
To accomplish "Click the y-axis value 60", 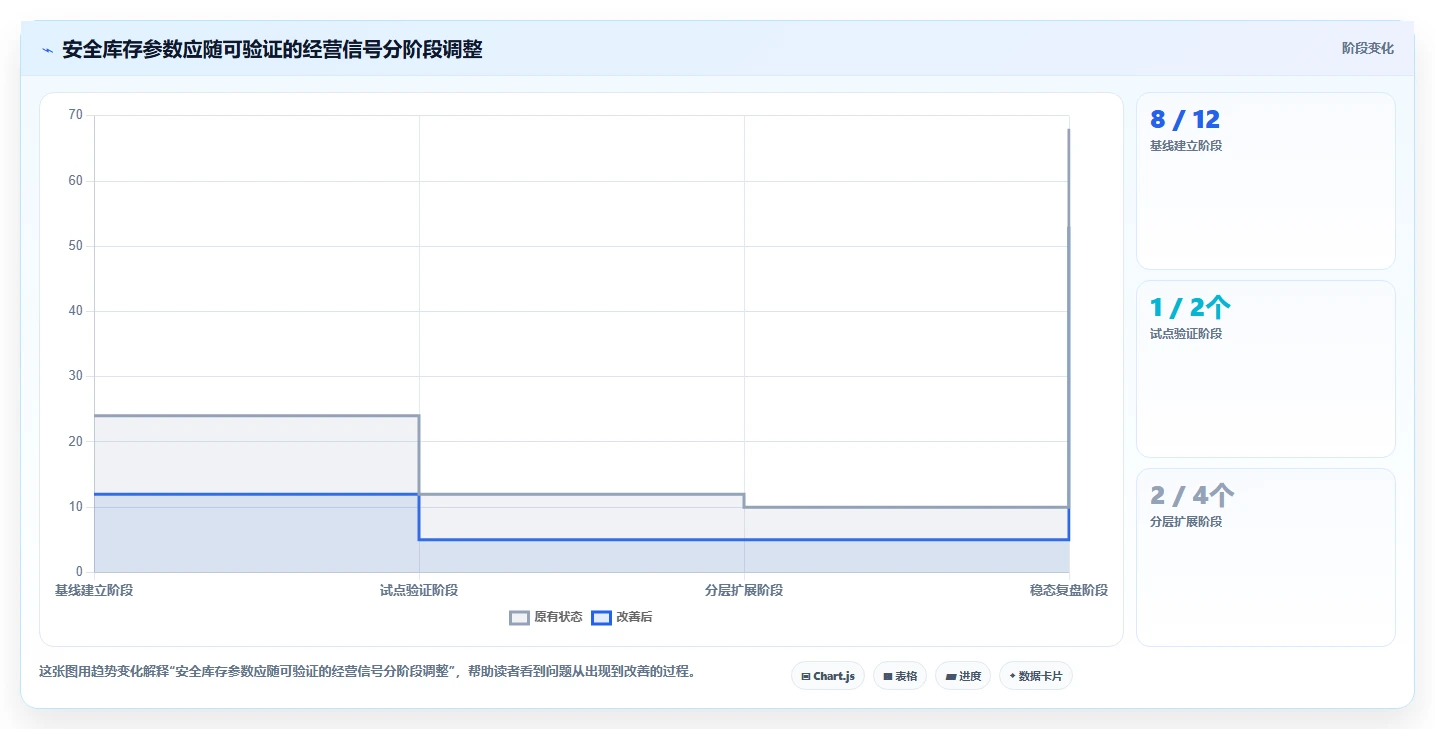I will [x=76, y=181].
